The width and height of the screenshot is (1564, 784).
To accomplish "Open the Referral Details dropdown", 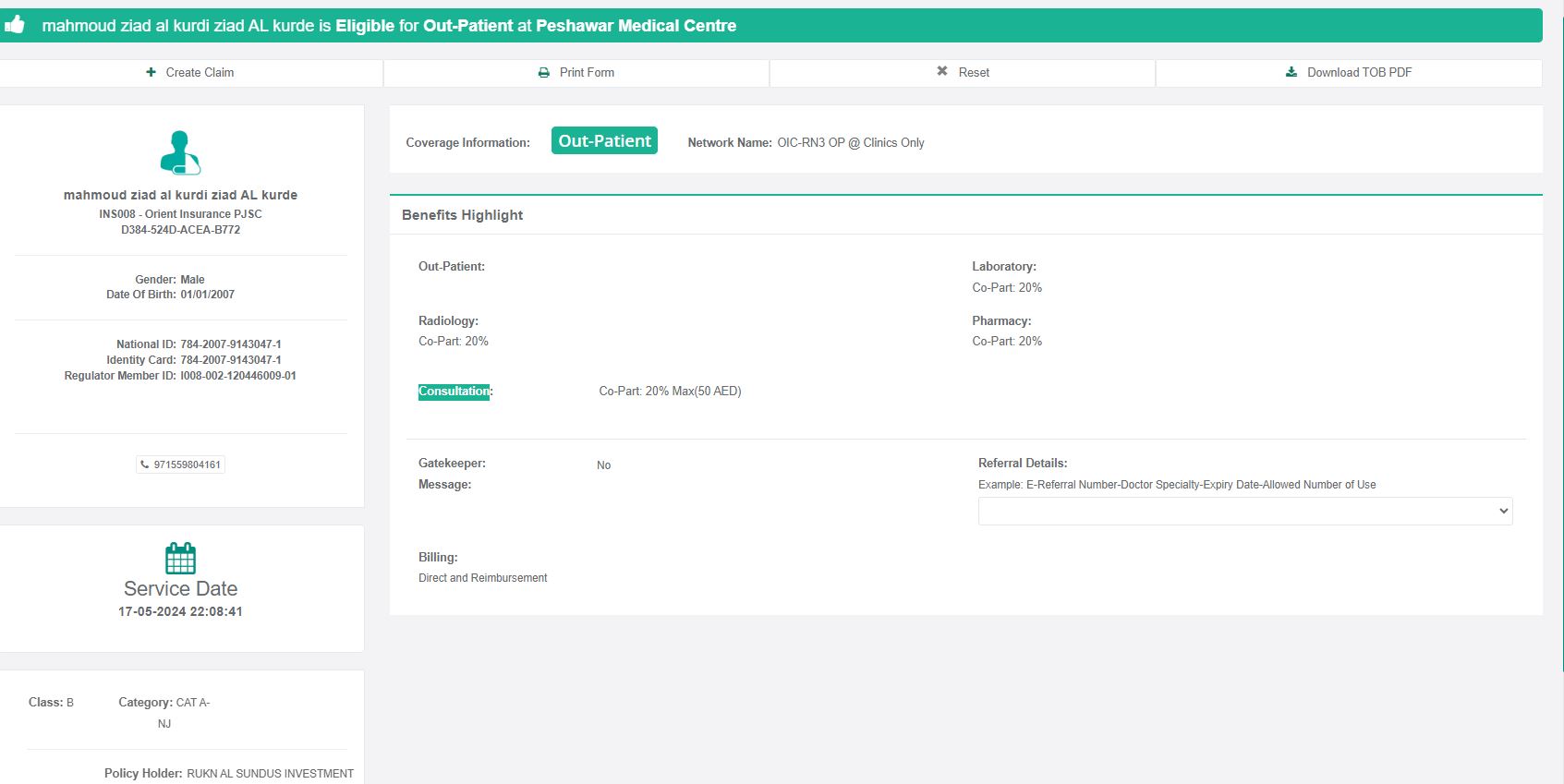I will [x=1244, y=511].
